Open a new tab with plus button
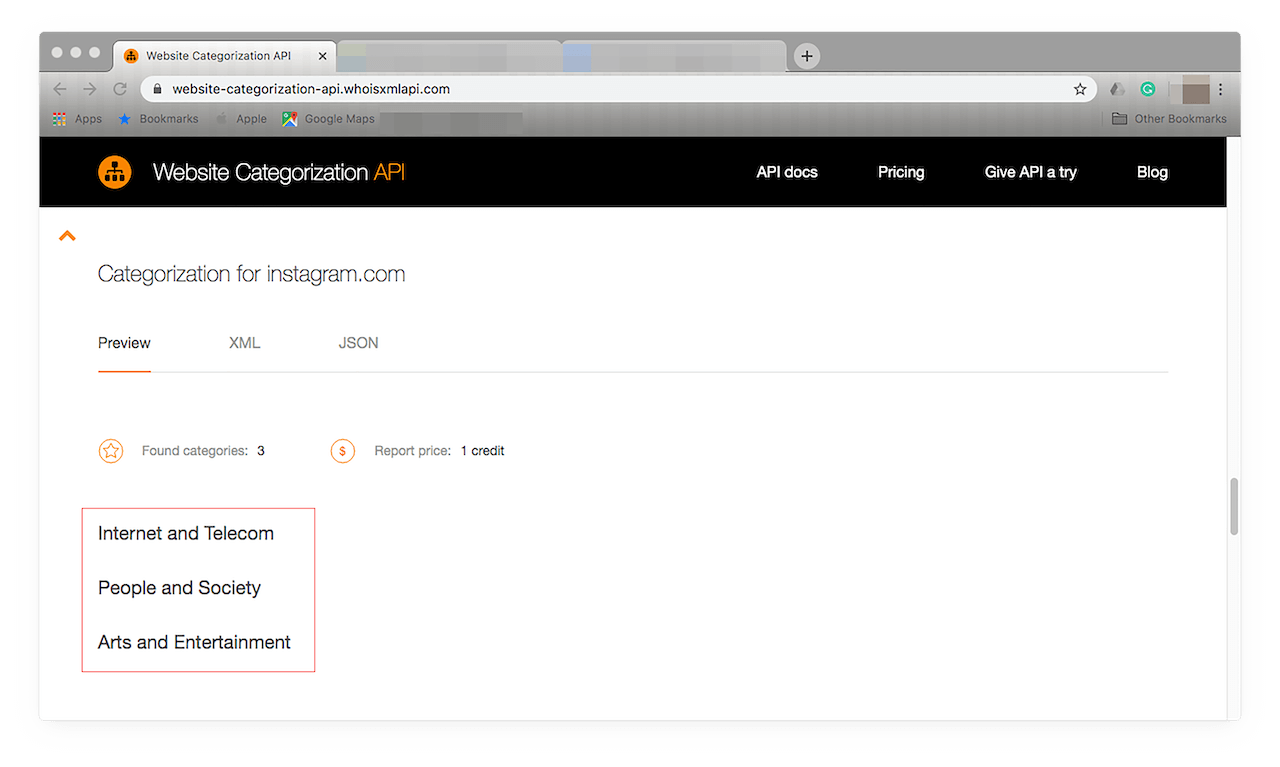 point(807,56)
